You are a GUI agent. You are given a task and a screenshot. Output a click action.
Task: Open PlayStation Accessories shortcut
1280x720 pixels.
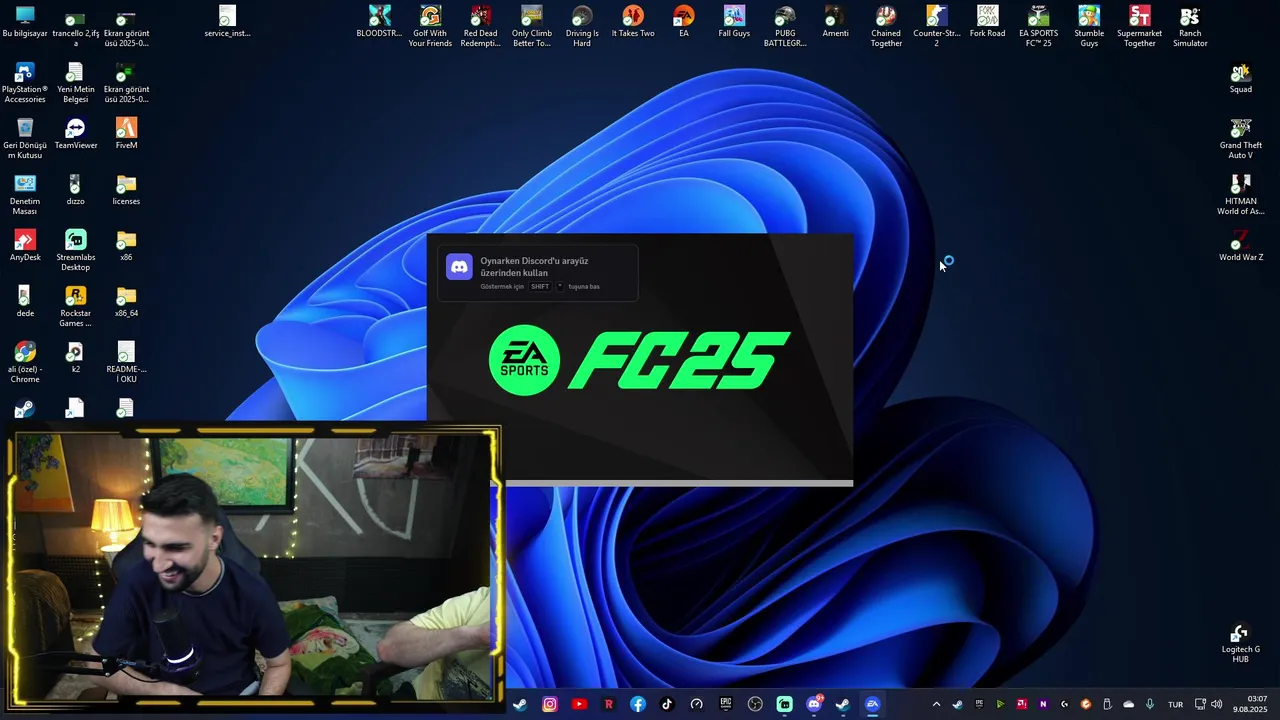point(25,83)
